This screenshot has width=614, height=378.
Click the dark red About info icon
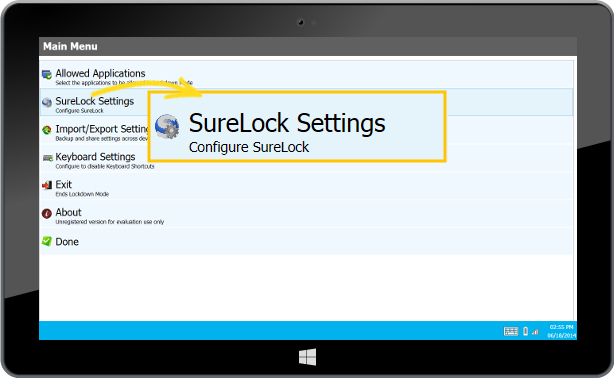[x=47, y=213]
